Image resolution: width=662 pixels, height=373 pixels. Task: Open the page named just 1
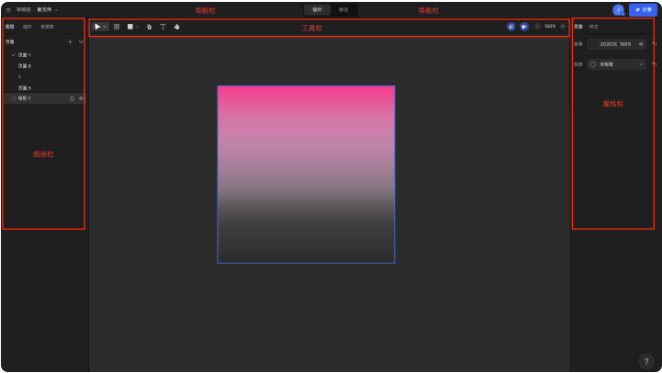coord(44,77)
